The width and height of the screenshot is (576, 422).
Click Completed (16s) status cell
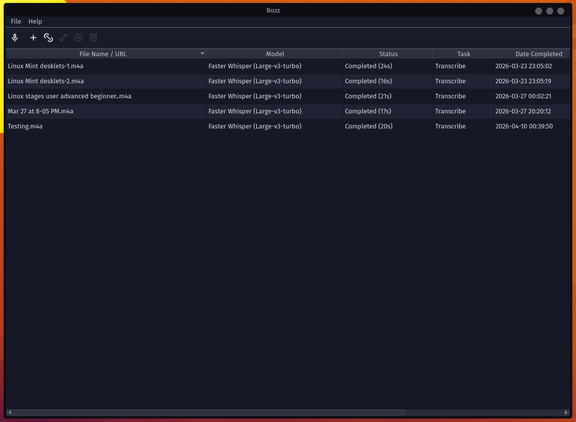click(388, 81)
